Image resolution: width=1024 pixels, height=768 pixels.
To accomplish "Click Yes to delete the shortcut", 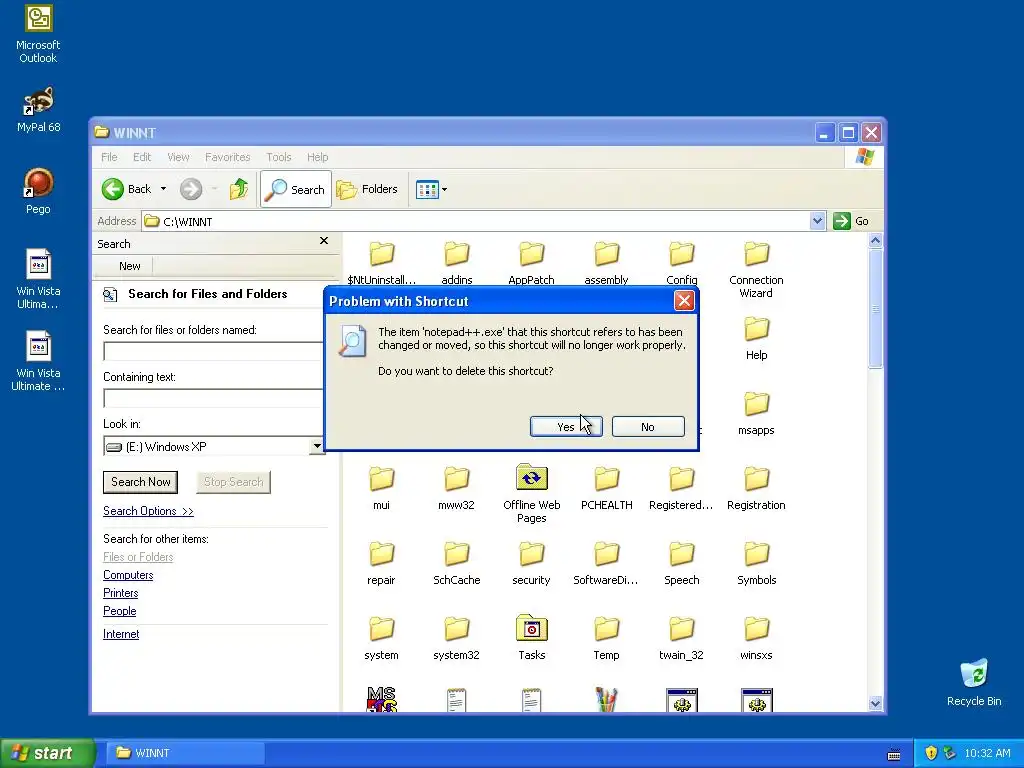I will coord(566,426).
